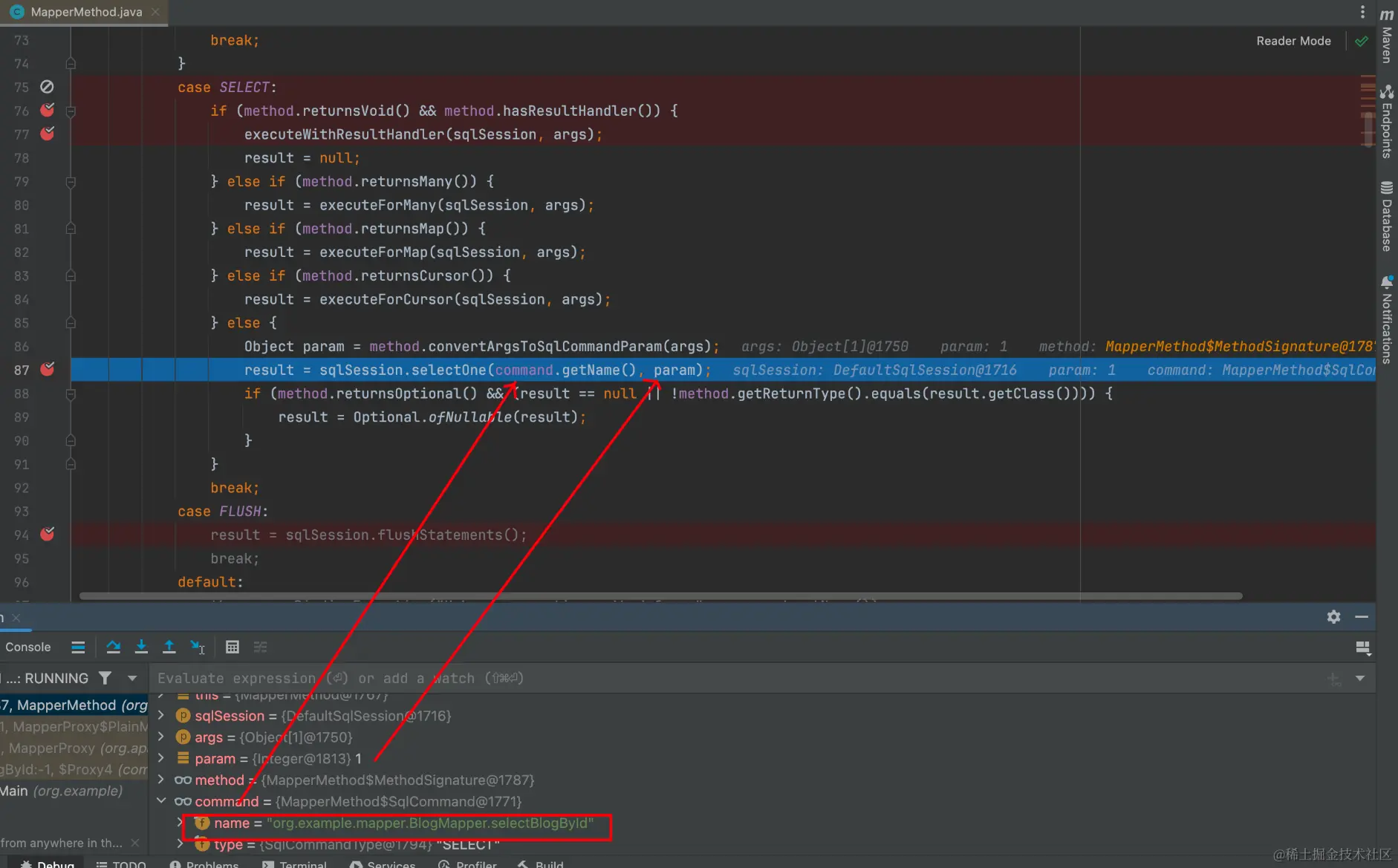The height and width of the screenshot is (868, 1398).
Task: Open the Profiler tool window tab
Action: tap(467, 864)
